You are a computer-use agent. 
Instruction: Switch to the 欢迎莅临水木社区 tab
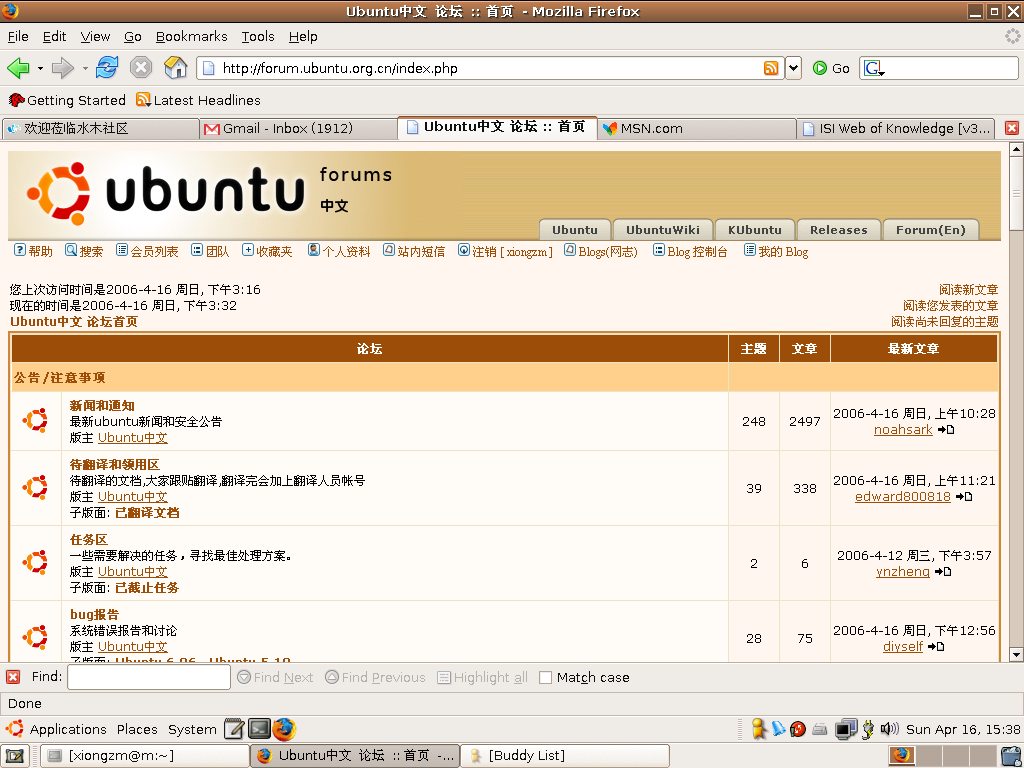click(101, 129)
